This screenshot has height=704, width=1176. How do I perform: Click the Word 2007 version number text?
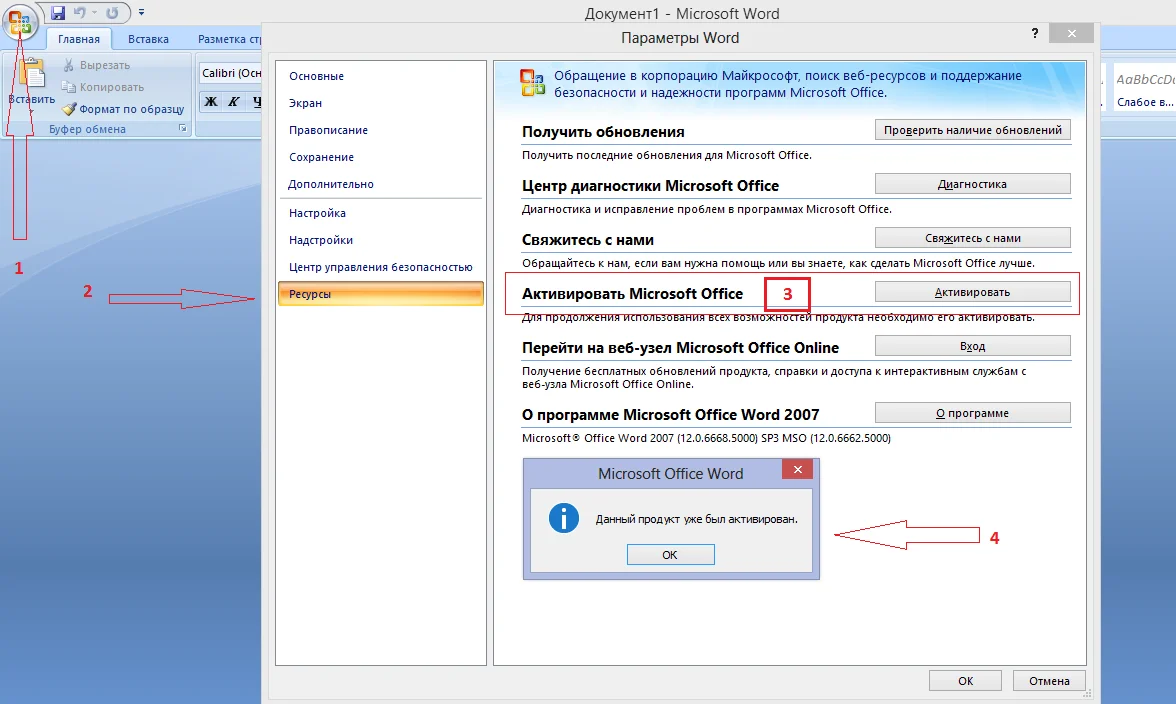coord(706,438)
